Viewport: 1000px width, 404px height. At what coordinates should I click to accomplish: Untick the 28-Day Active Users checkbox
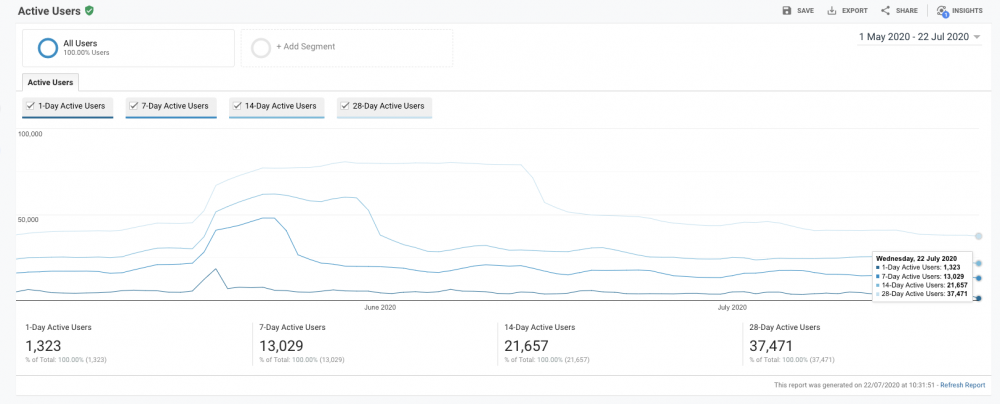click(x=344, y=105)
